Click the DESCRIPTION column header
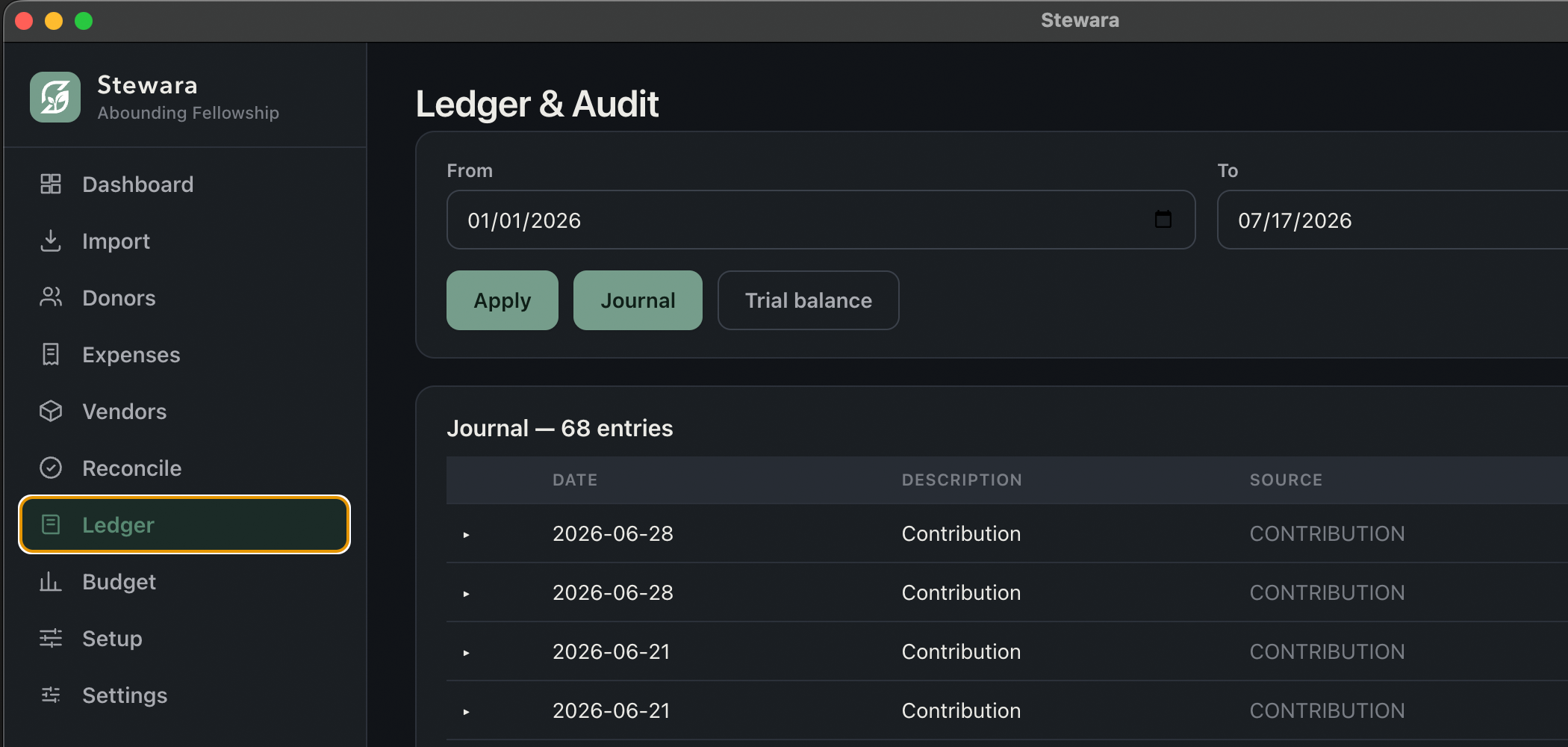The height and width of the screenshot is (747, 1568). 962,480
